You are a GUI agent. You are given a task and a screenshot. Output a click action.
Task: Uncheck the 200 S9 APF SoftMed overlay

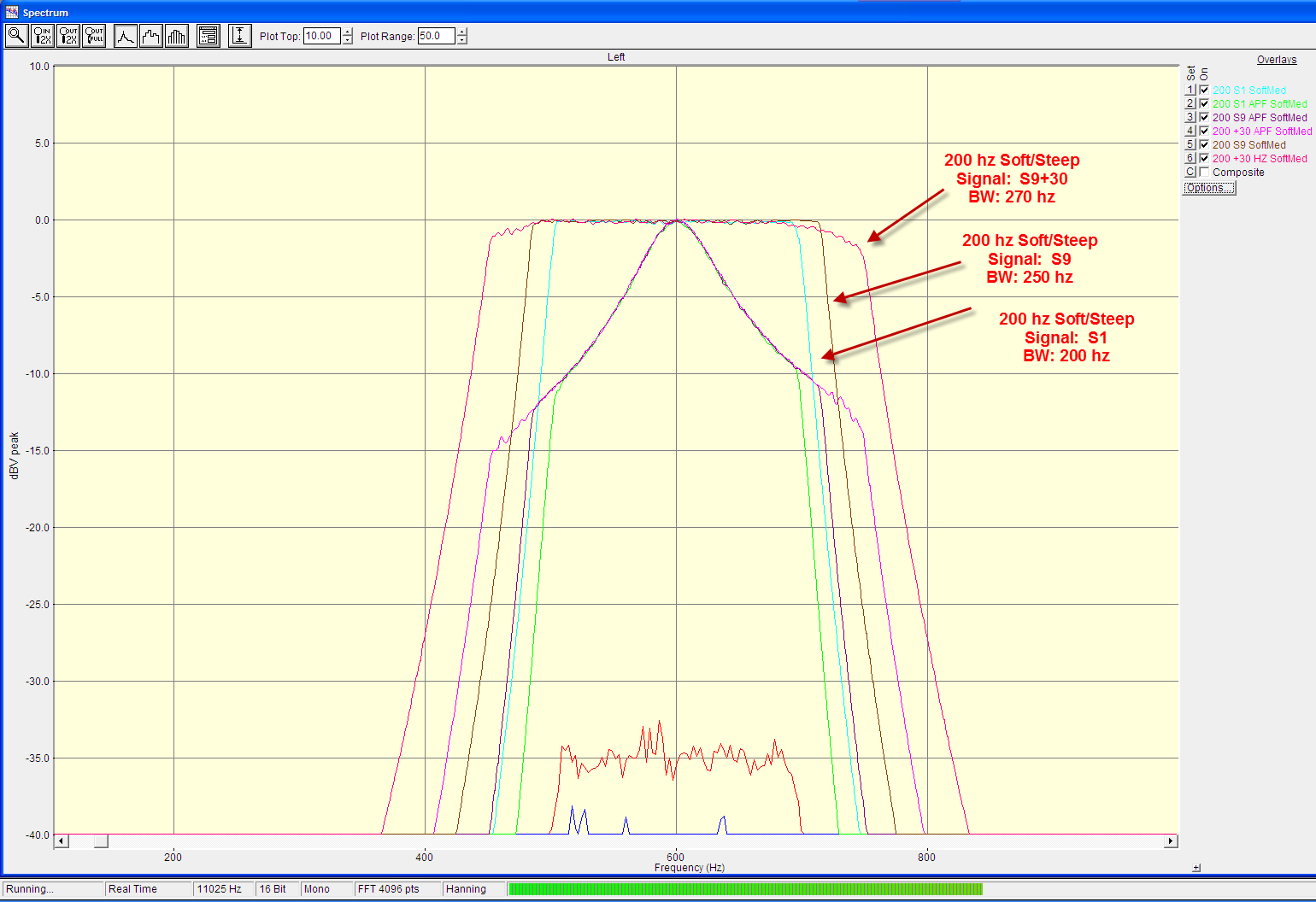pos(1204,118)
